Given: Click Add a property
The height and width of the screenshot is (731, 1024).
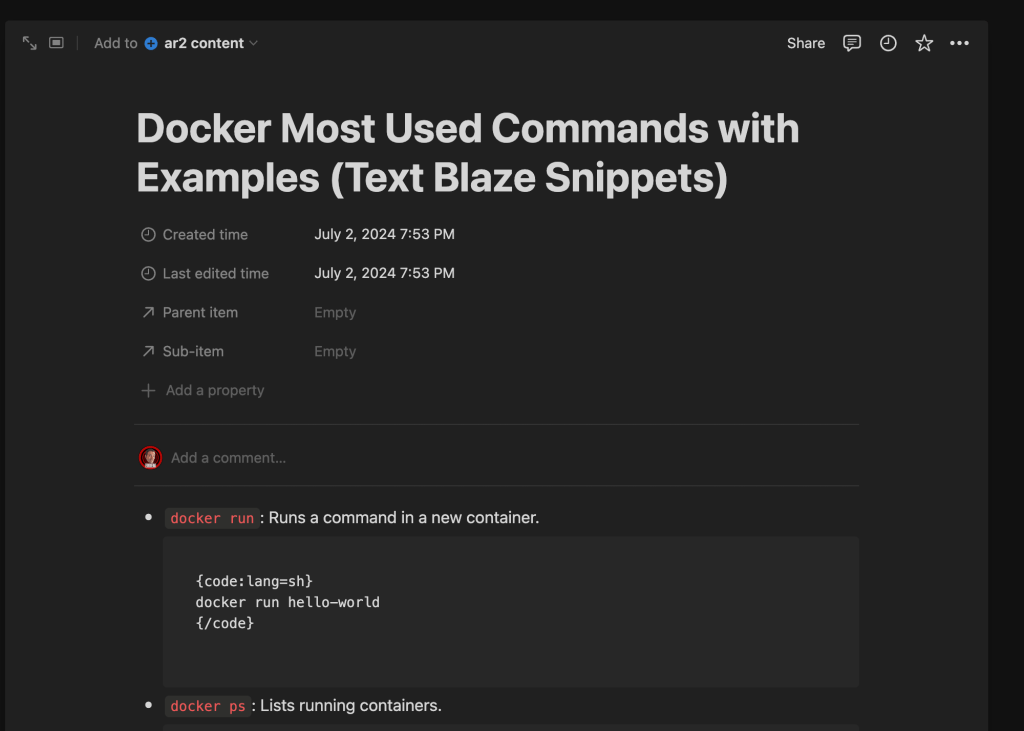Looking at the screenshot, I should click(x=215, y=391).
